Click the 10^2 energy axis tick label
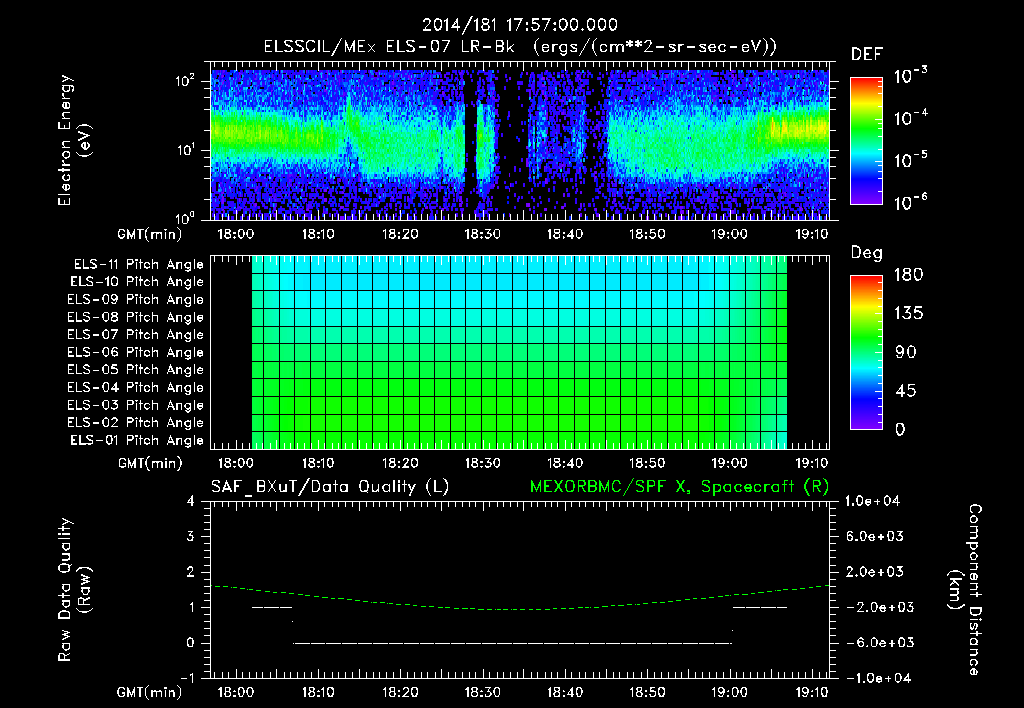Viewport: 1024px width, 708px height. tap(185, 81)
